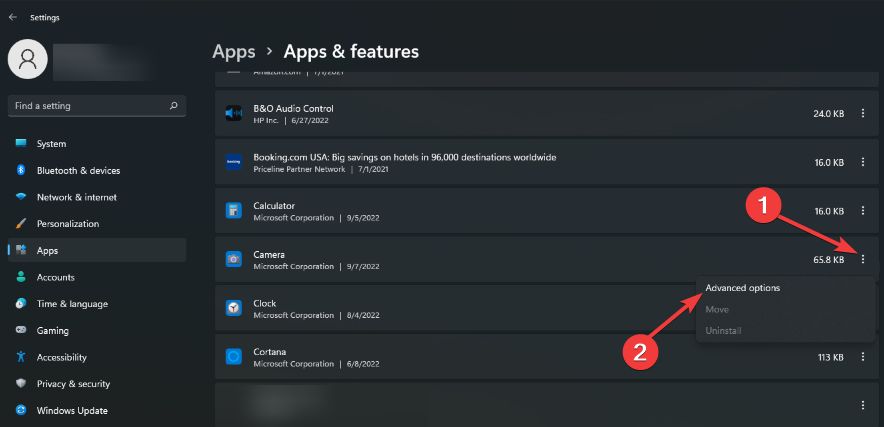Select the Gaming controller icon
884x427 pixels.
[21, 331]
